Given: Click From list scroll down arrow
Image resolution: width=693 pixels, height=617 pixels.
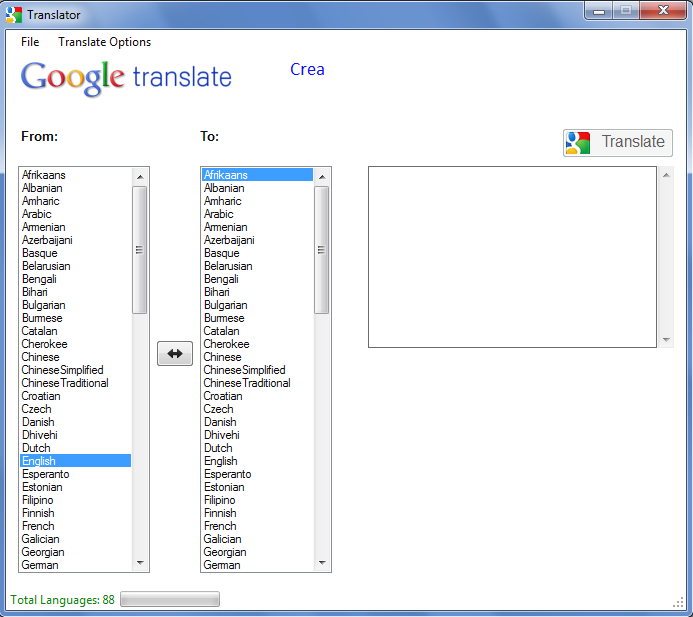Looking at the screenshot, I should click(140, 563).
